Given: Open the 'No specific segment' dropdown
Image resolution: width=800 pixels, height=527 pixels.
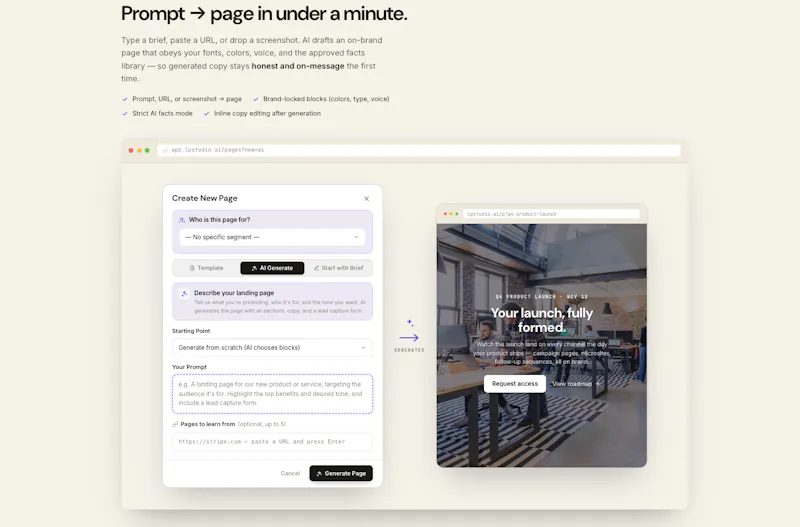Looking at the screenshot, I should pos(272,237).
